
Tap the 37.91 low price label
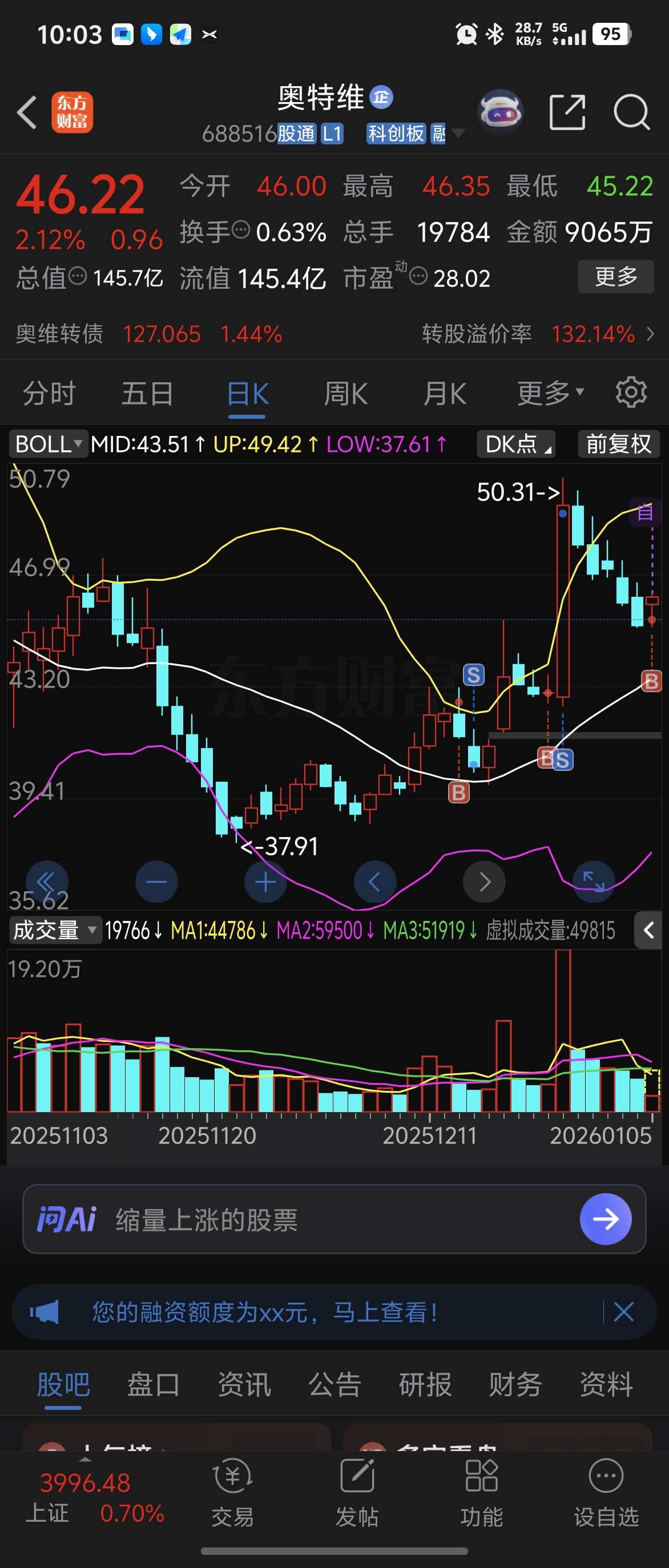point(279,846)
